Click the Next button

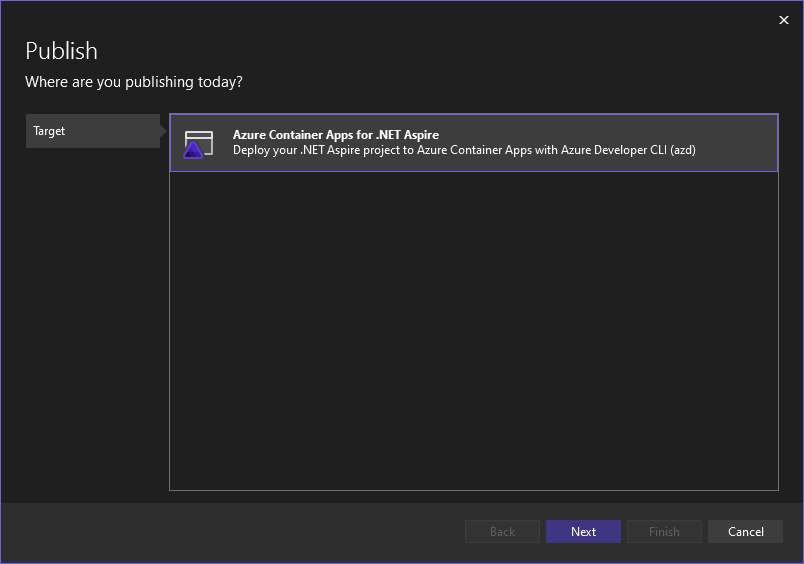click(583, 532)
